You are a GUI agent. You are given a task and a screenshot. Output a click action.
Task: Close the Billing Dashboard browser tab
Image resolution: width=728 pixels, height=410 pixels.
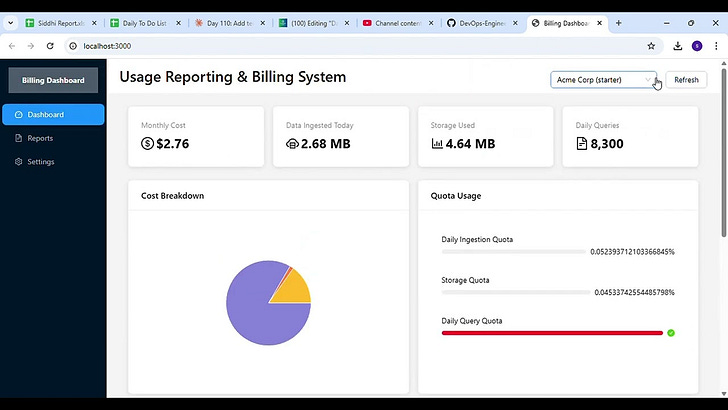click(x=599, y=23)
